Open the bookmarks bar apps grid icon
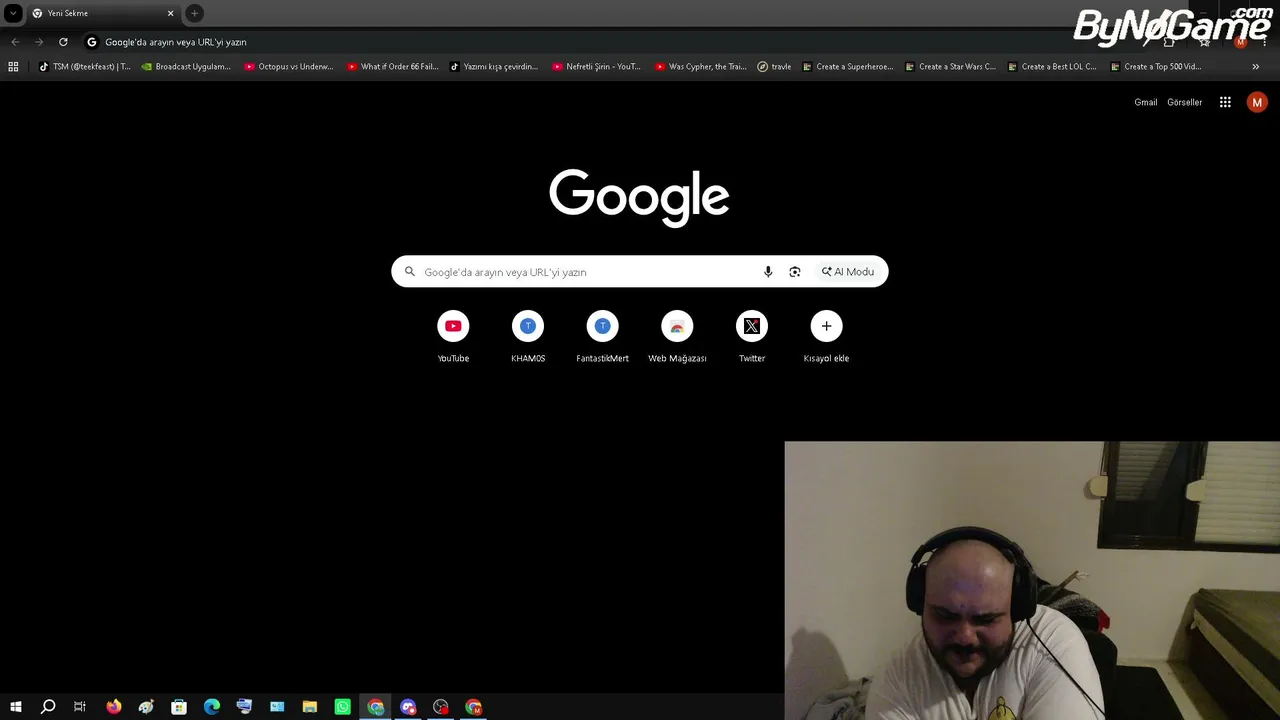 point(13,67)
